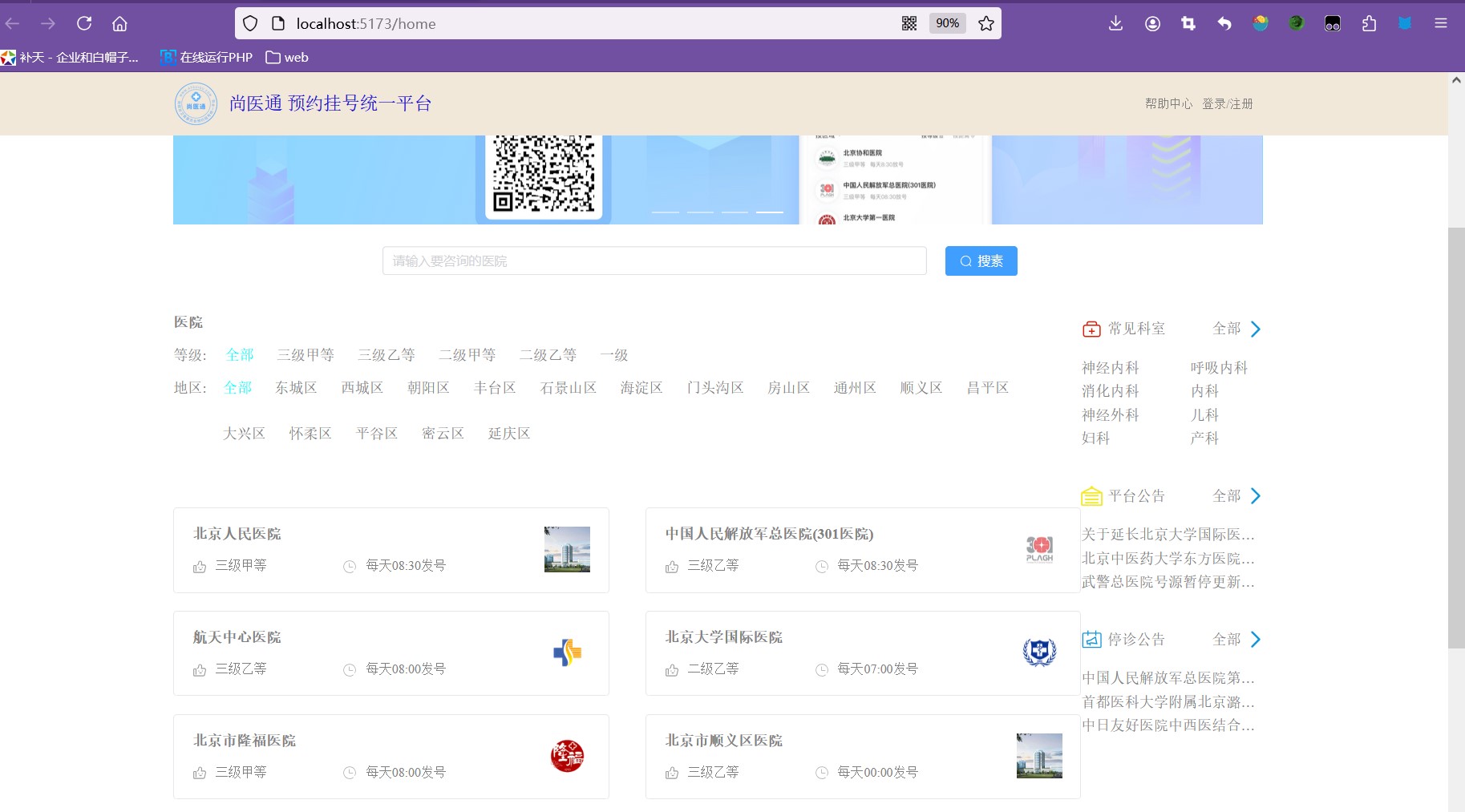Image resolution: width=1465 pixels, height=812 pixels.
Task: Click the shield tracking protection icon
Action: coord(250,23)
